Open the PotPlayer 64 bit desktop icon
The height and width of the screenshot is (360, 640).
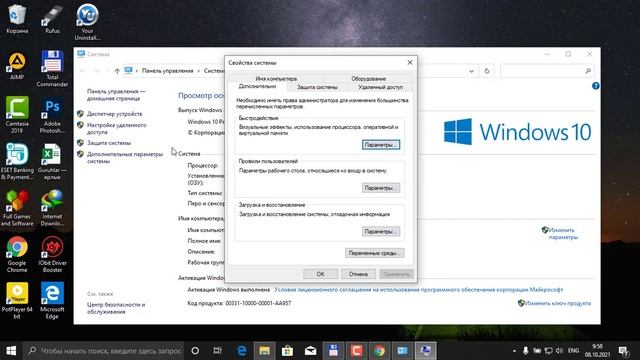pyautogui.click(x=17, y=301)
